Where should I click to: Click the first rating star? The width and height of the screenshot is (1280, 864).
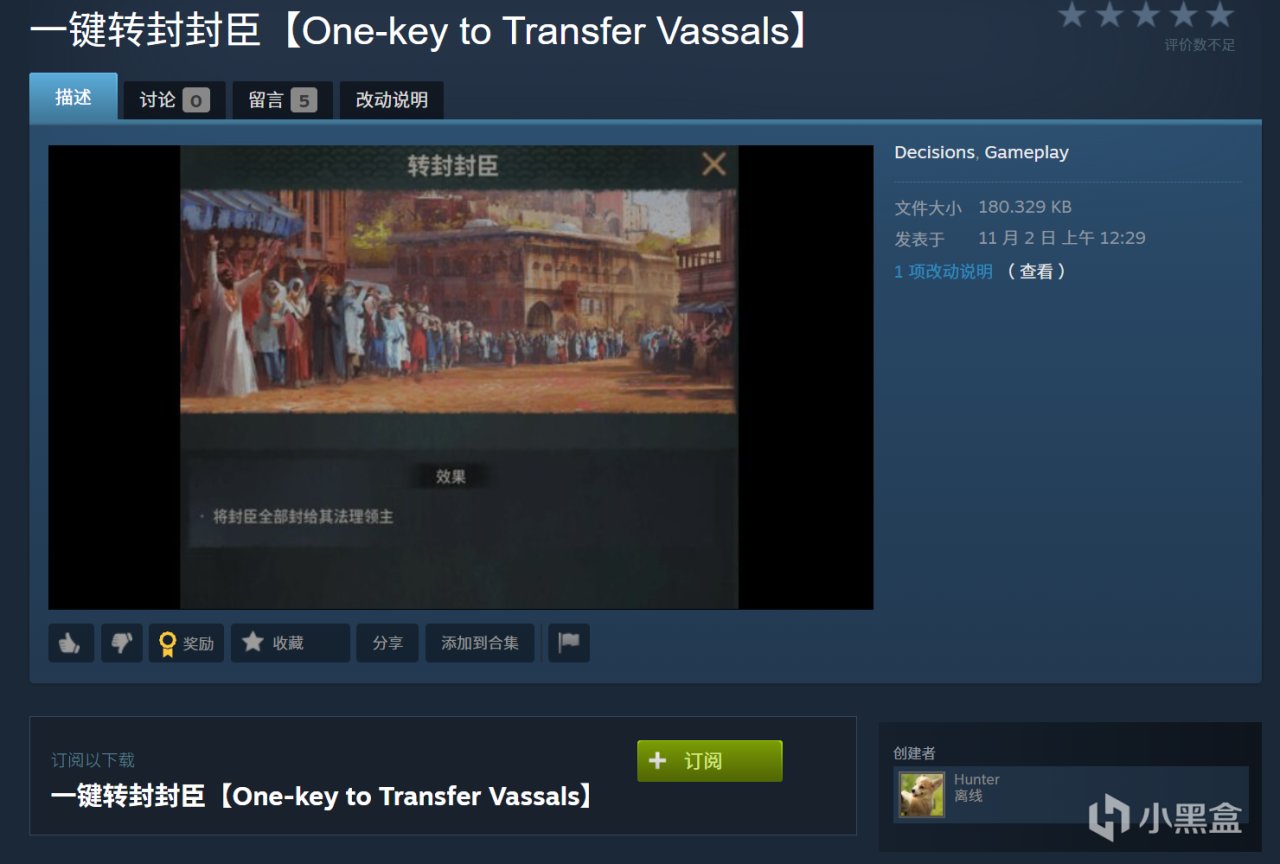tap(1072, 14)
